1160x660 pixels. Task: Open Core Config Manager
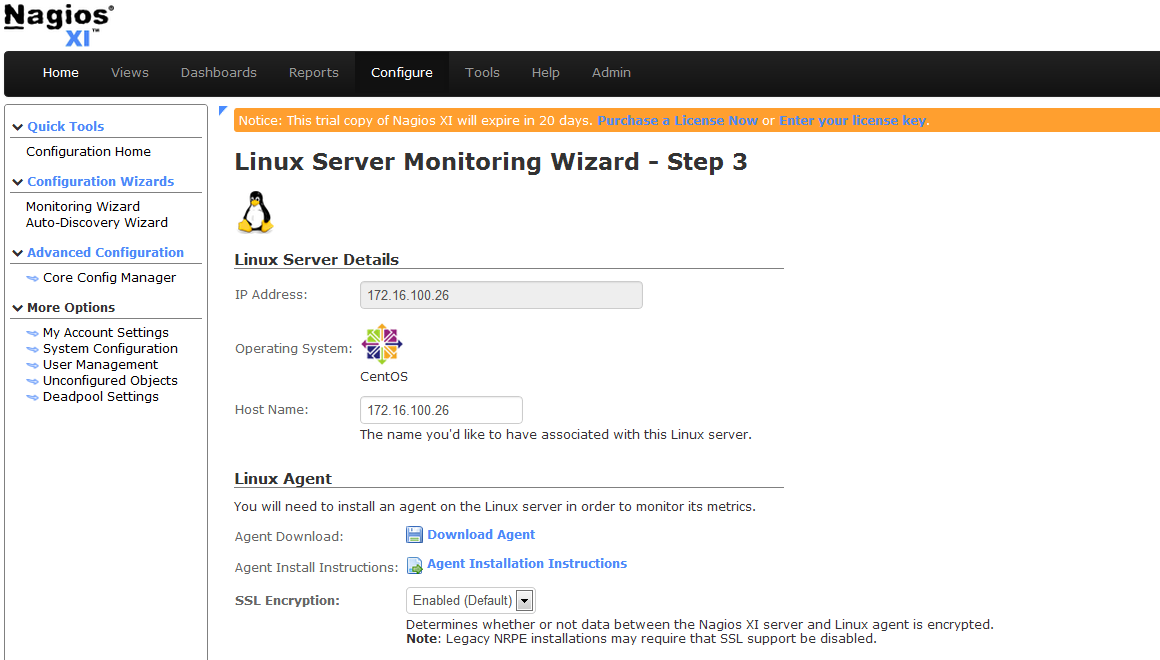(x=109, y=277)
